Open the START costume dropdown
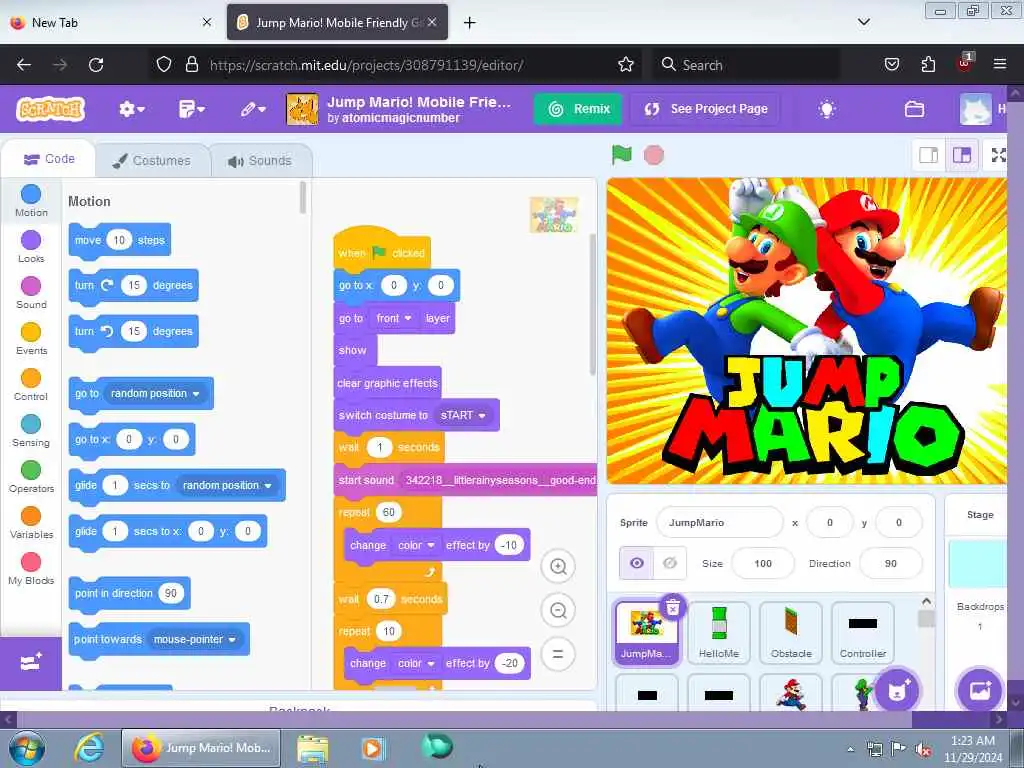 click(462, 415)
